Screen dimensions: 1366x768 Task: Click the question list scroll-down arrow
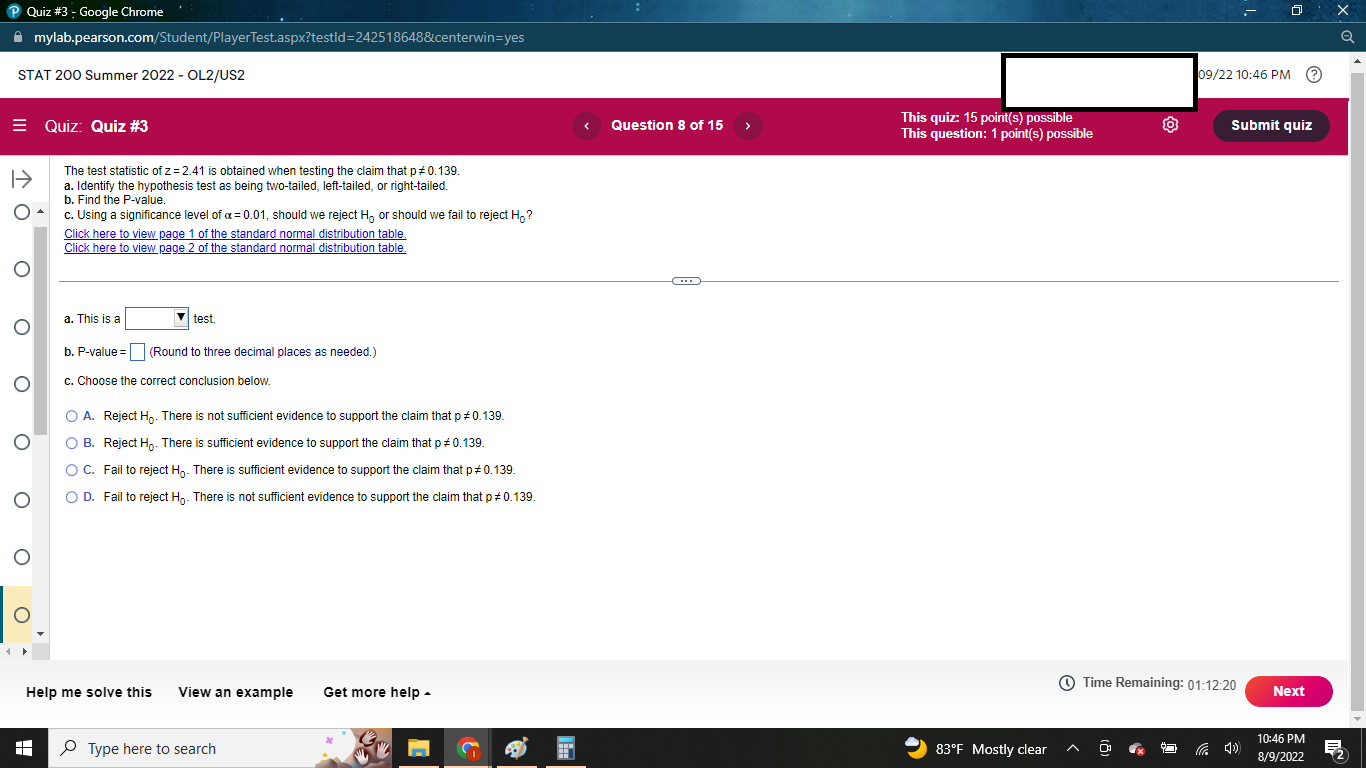click(41, 634)
